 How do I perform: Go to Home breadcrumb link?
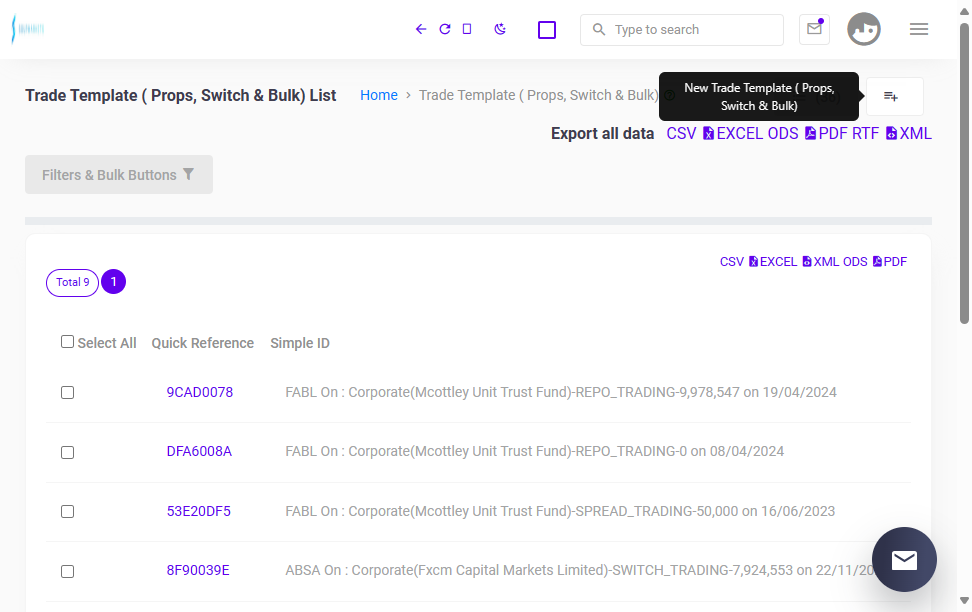[379, 95]
